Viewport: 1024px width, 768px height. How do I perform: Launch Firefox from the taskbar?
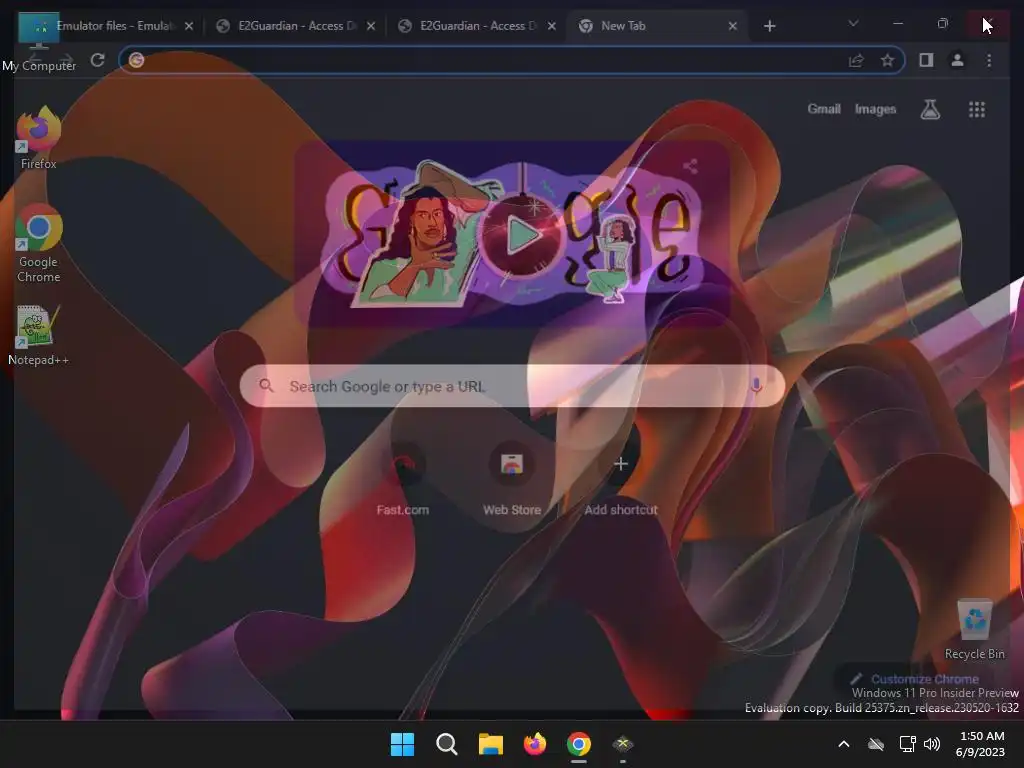[x=535, y=744]
